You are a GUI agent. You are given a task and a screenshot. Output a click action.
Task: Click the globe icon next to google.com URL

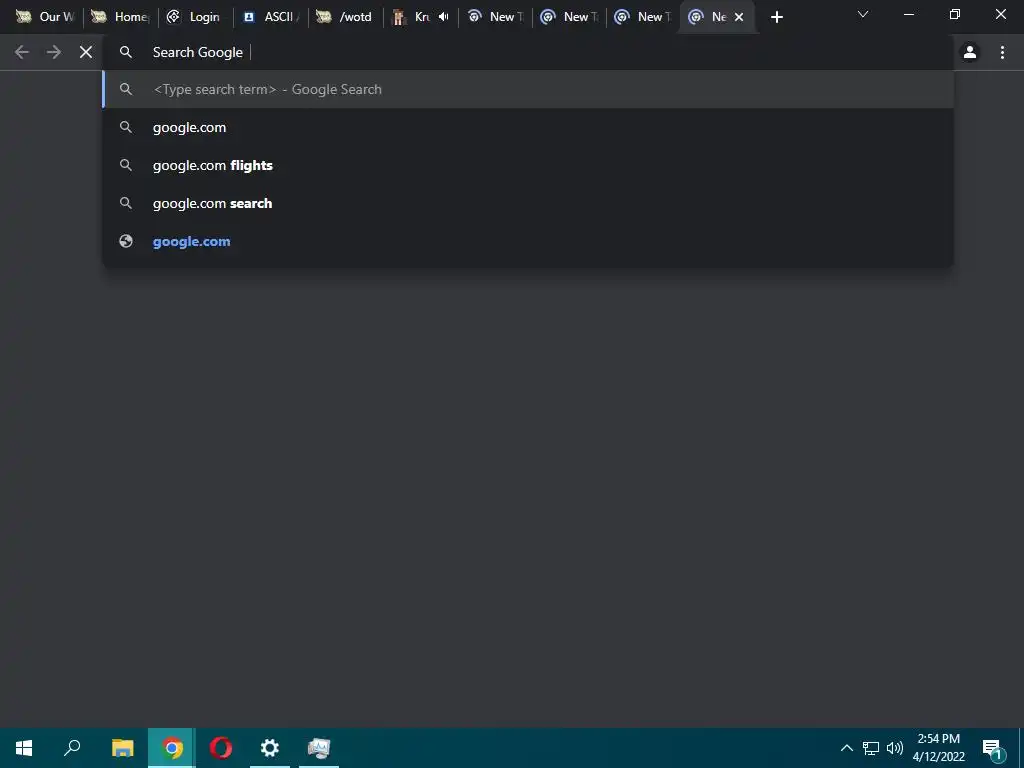click(x=126, y=242)
